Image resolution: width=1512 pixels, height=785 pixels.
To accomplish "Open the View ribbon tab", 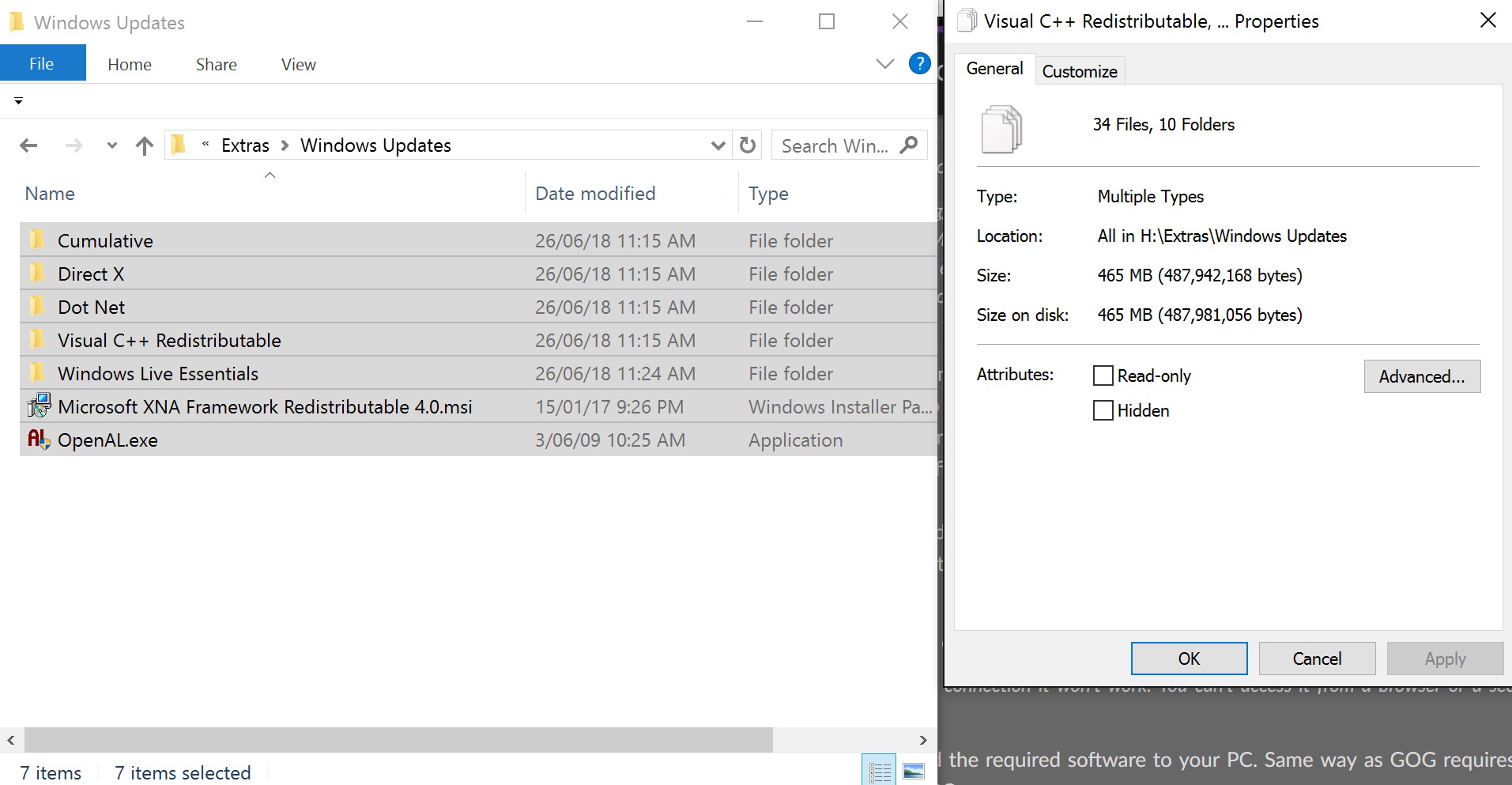I will (299, 65).
